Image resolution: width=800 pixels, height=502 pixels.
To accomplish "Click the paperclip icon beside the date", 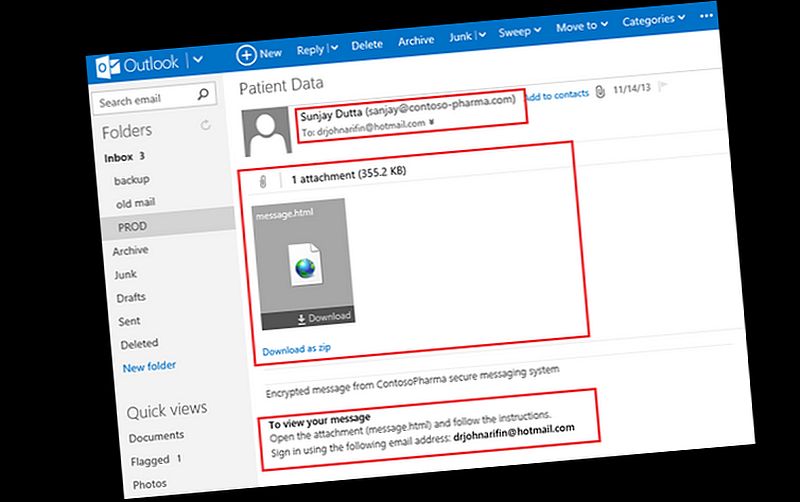I will pos(600,92).
